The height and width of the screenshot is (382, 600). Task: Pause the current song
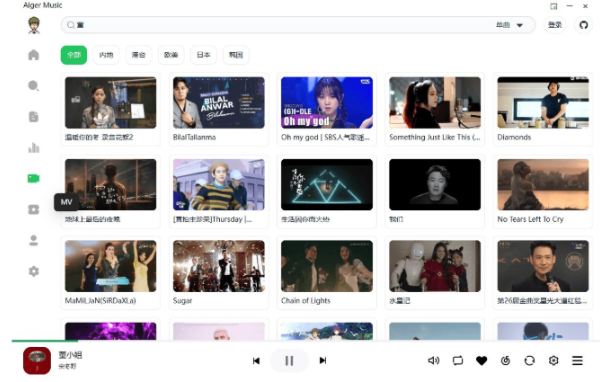coord(289,361)
